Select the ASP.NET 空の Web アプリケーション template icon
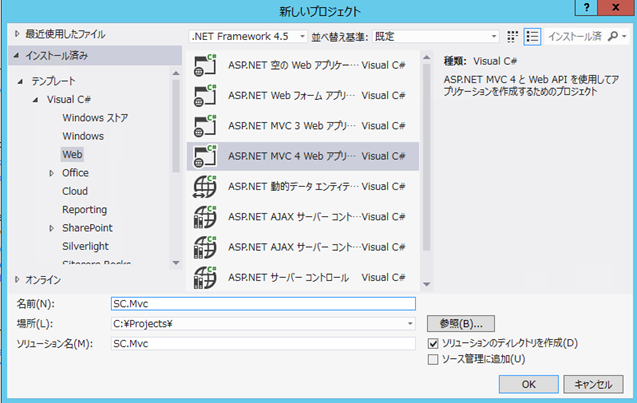The height and width of the screenshot is (403, 637). point(205,65)
